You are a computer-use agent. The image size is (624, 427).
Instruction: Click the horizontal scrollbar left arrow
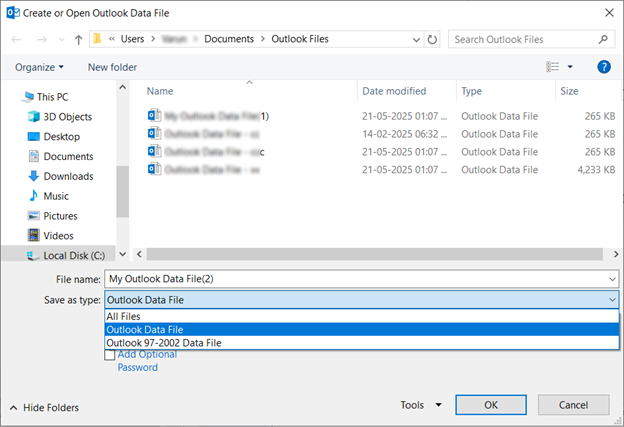[139, 254]
